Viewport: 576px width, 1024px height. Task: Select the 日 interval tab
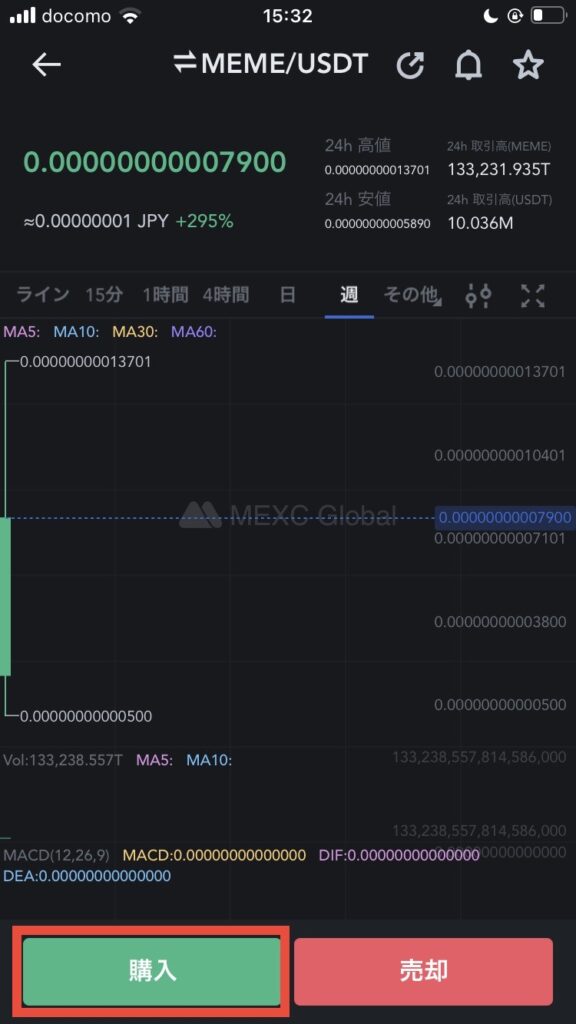[x=288, y=295]
